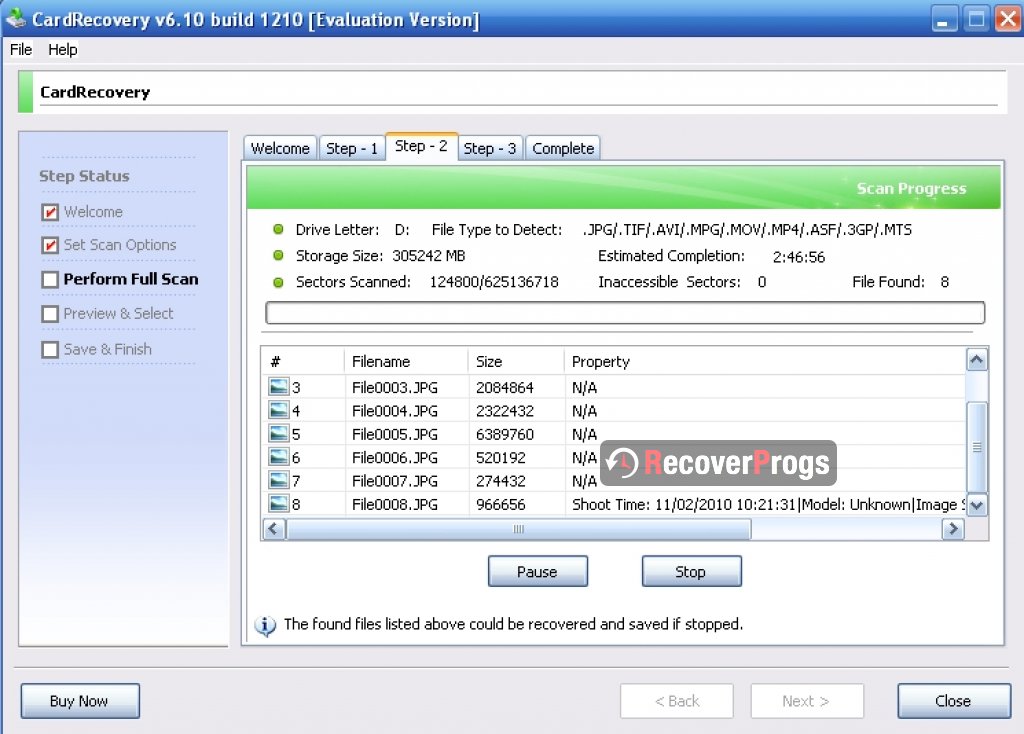Click the image icon of File0006.JPG row
This screenshot has width=1024, height=734.
[x=278, y=457]
